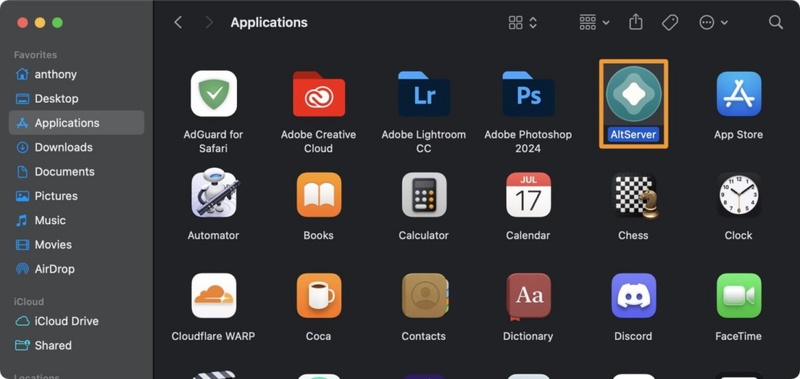
Task: Click the iCloud section header
Action: (29, 301)
